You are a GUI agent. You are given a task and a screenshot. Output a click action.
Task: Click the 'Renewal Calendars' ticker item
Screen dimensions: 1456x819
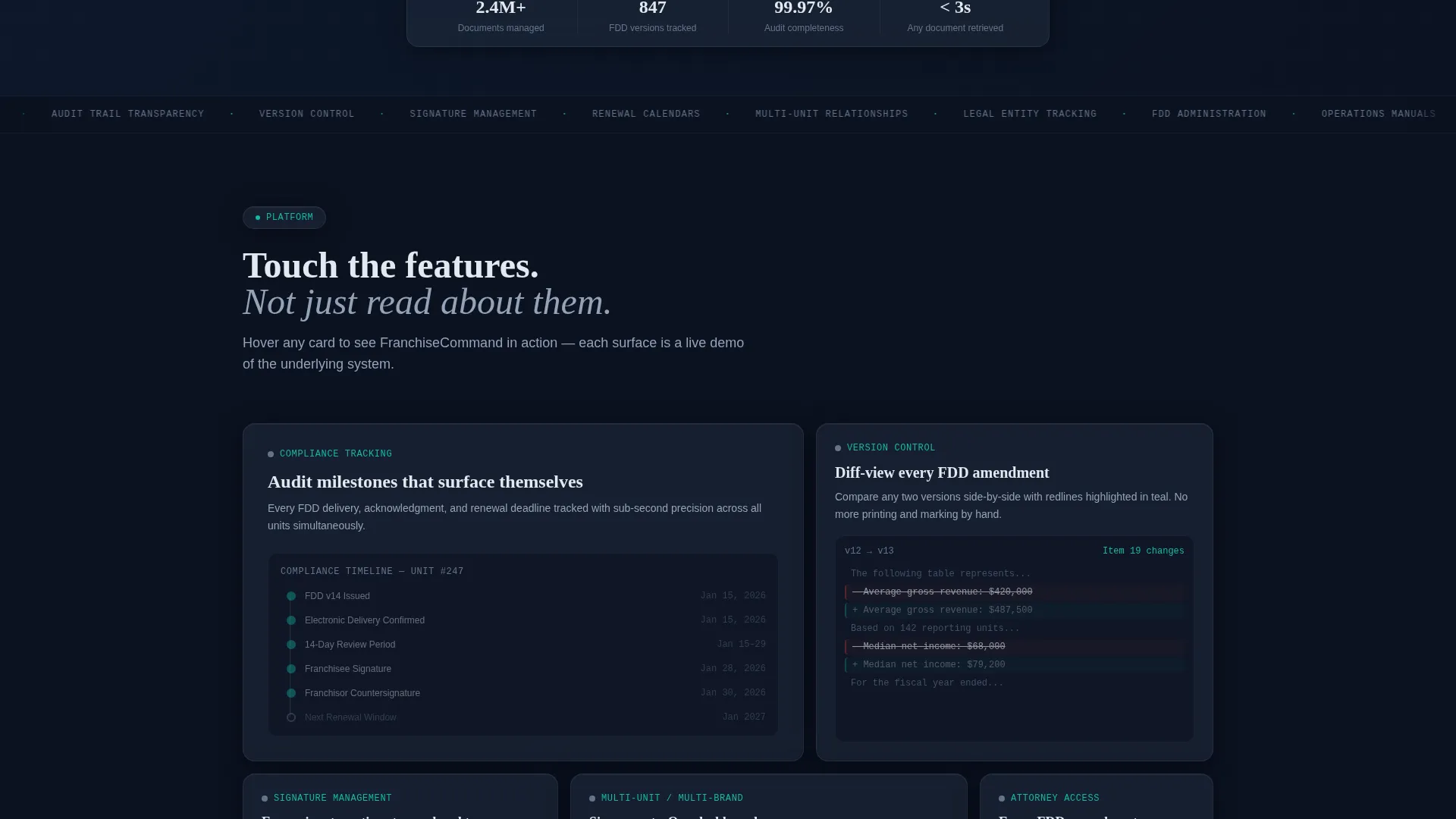646,114
